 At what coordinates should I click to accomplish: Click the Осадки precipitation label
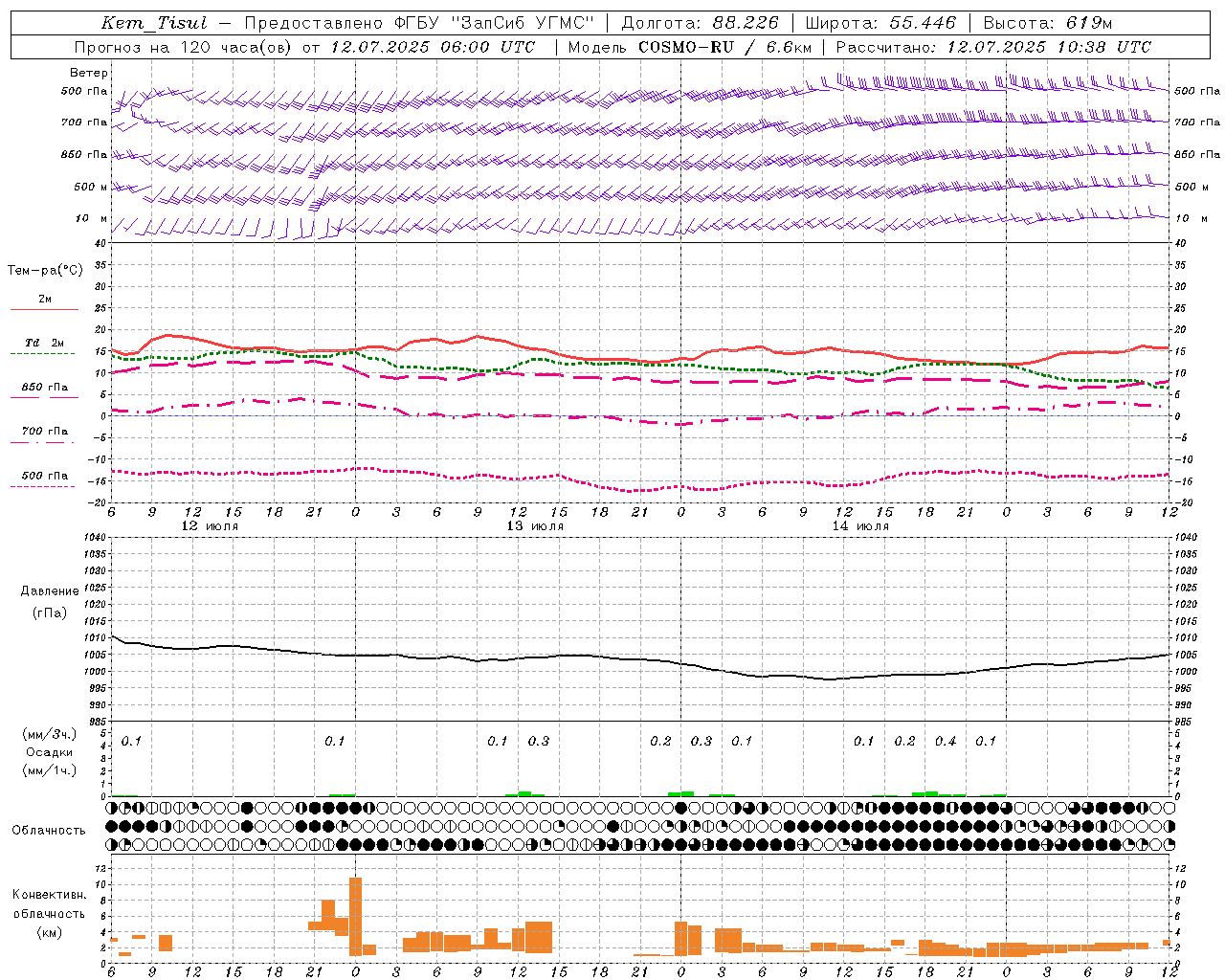tap(50, 752)
